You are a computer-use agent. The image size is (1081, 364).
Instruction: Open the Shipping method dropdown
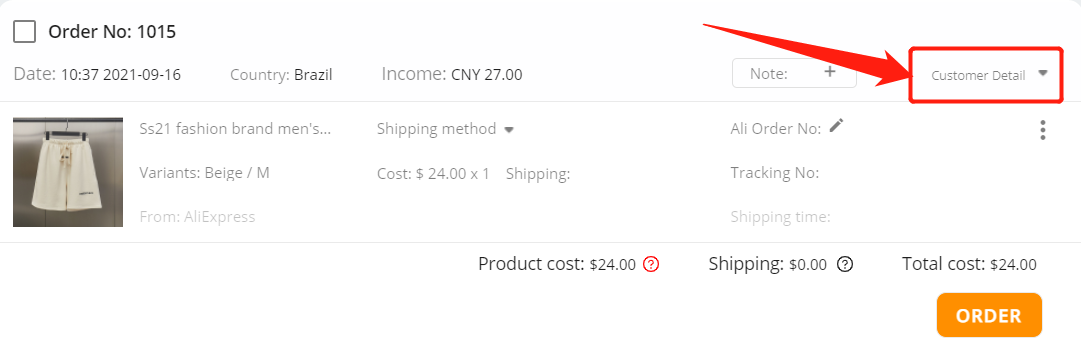tap(445, 129)
